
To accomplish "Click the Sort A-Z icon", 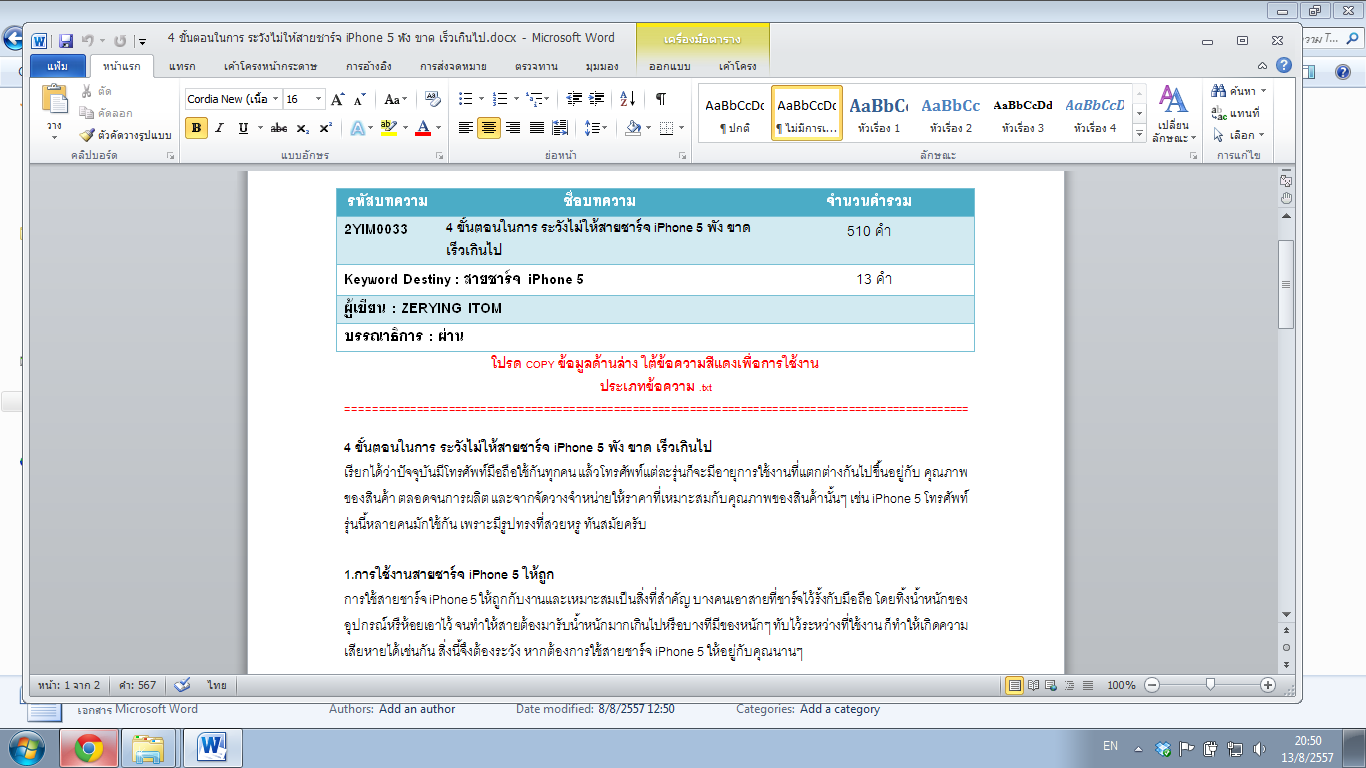I will [628, 99].
